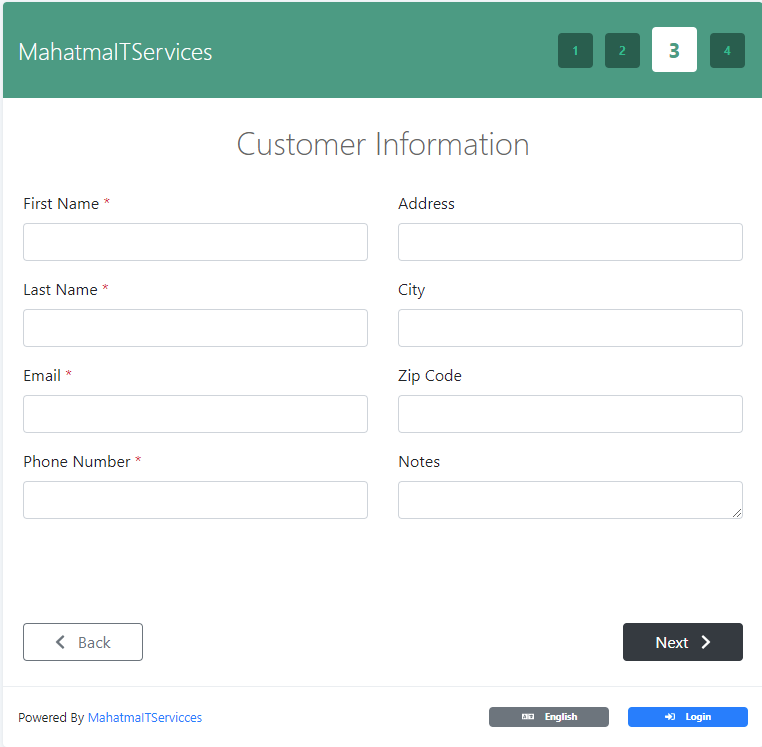Jump to step 2 in the header
762x747 pixels.
click(622, 51)
